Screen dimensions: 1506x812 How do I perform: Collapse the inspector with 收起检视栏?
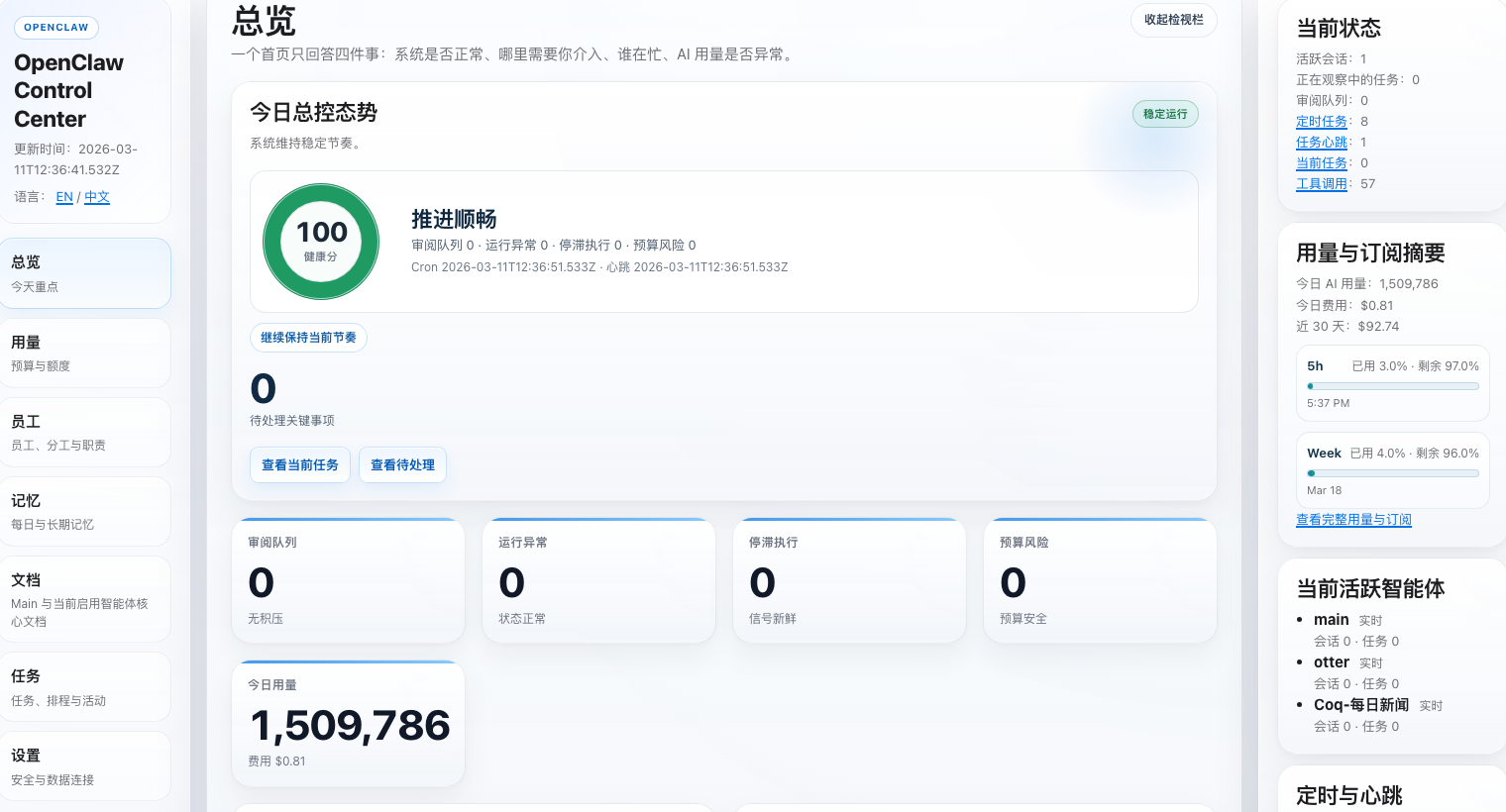click(1173, 20)
